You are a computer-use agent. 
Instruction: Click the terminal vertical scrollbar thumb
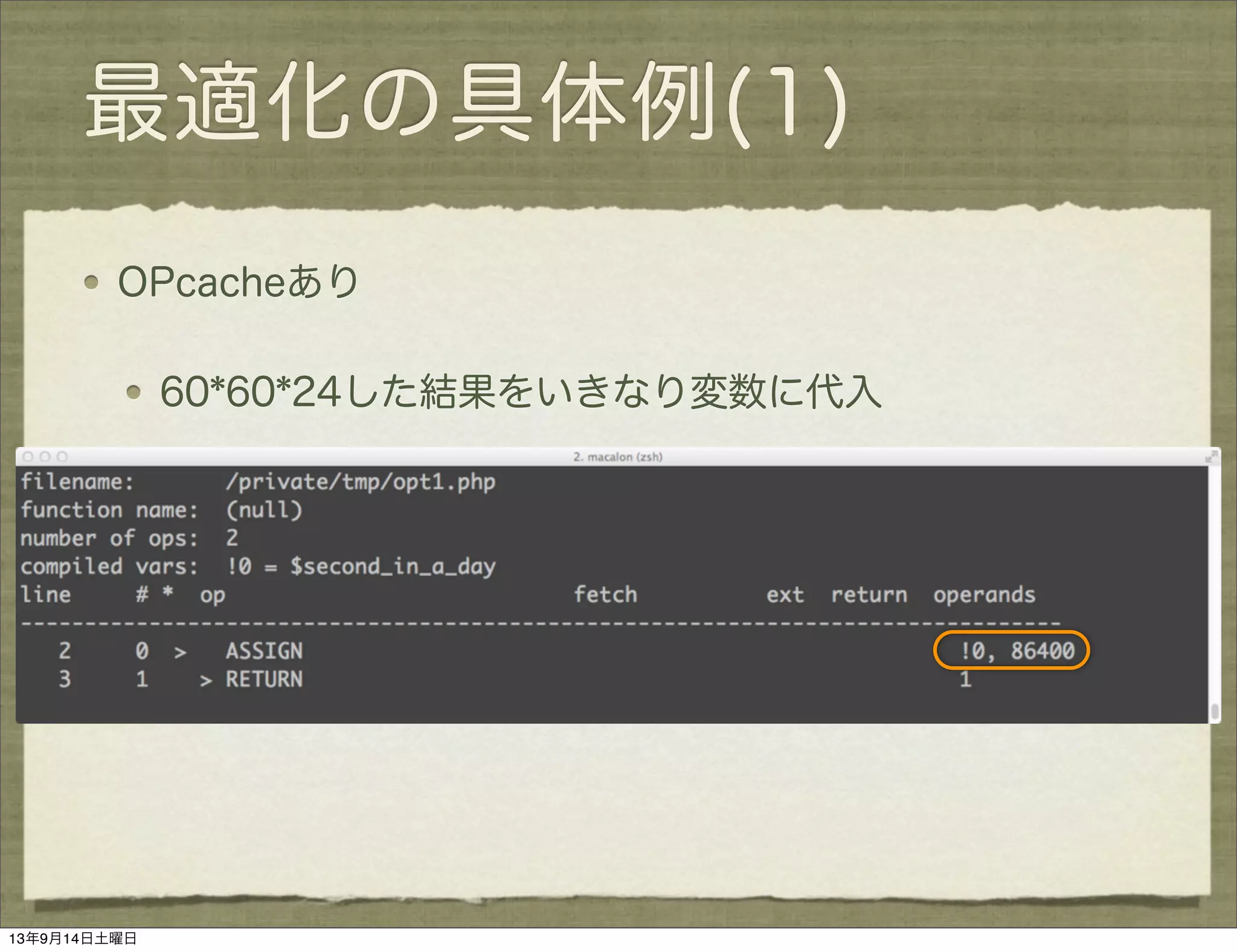click(x=1215, y=712)
